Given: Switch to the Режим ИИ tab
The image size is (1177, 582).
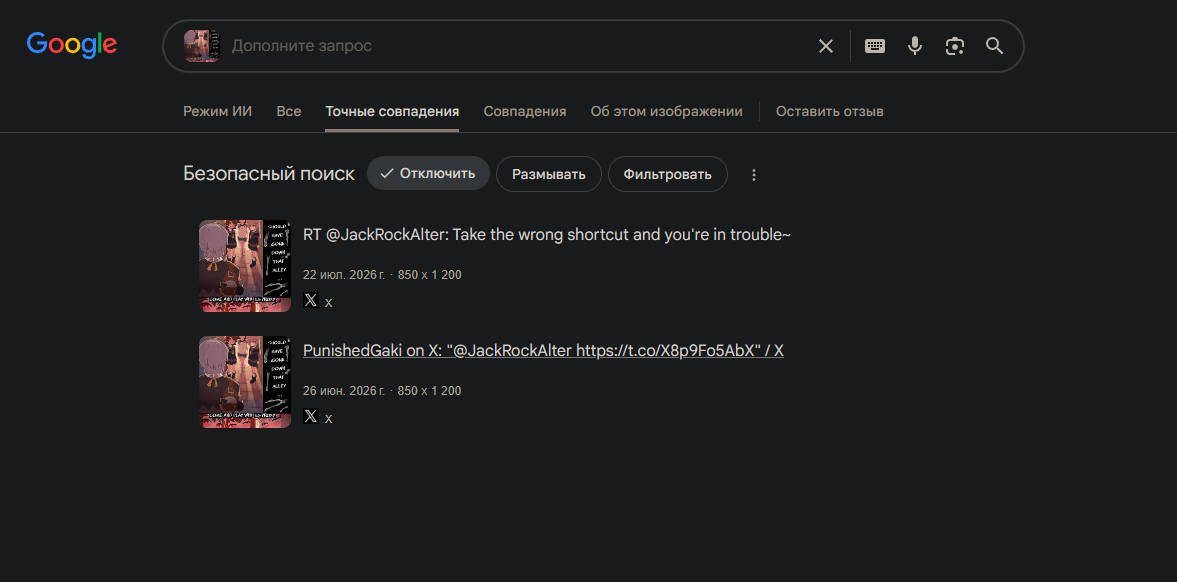Looking at the screenshot, I should coord(218,111).
